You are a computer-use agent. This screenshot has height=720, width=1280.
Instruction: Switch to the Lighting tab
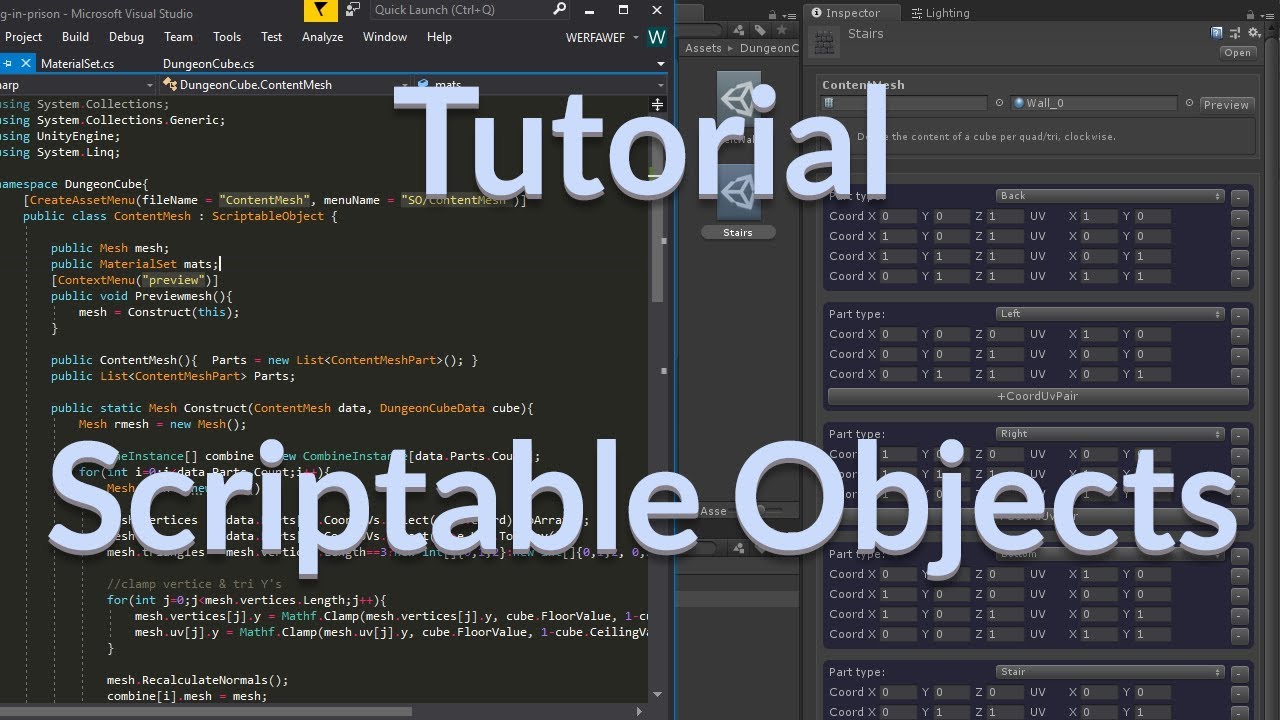939,13
